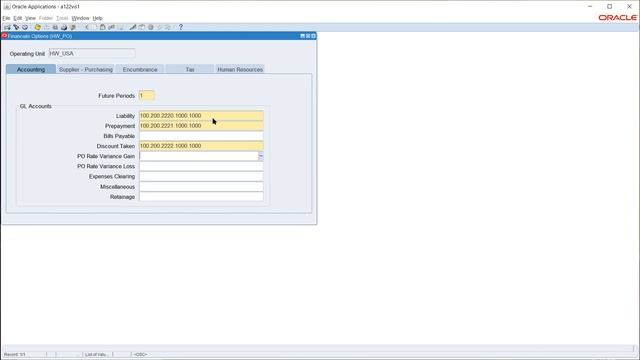
Task: Click the Discount Taken account field
Action: 201,146
